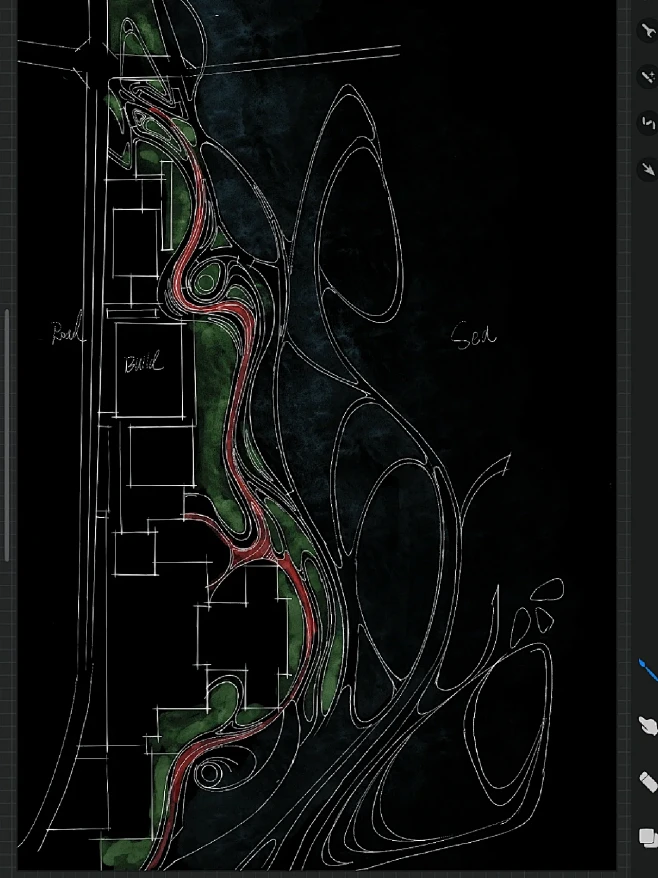Open the Actions wrench menu
Image resolution: width=658 pixels, height=878 pixels.
point(646,29)
